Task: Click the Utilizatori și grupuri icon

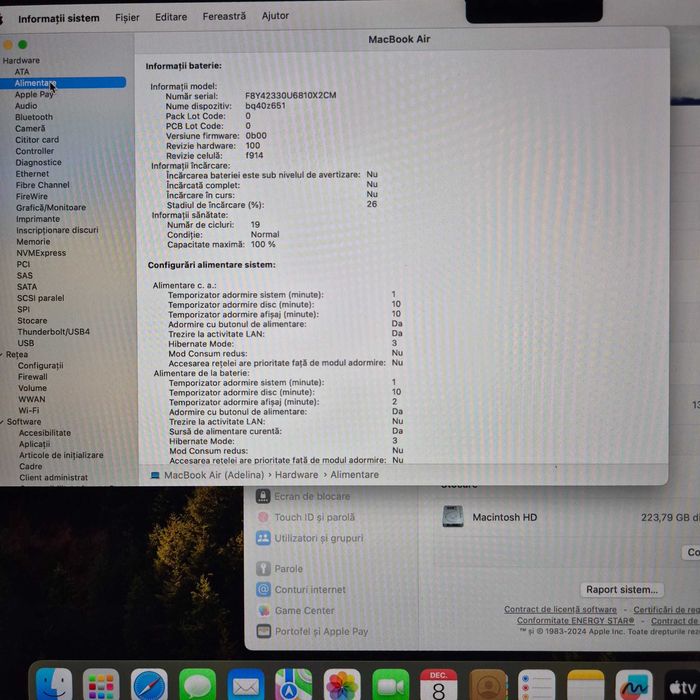Action: pyautogui.click(x=263, y=538)
